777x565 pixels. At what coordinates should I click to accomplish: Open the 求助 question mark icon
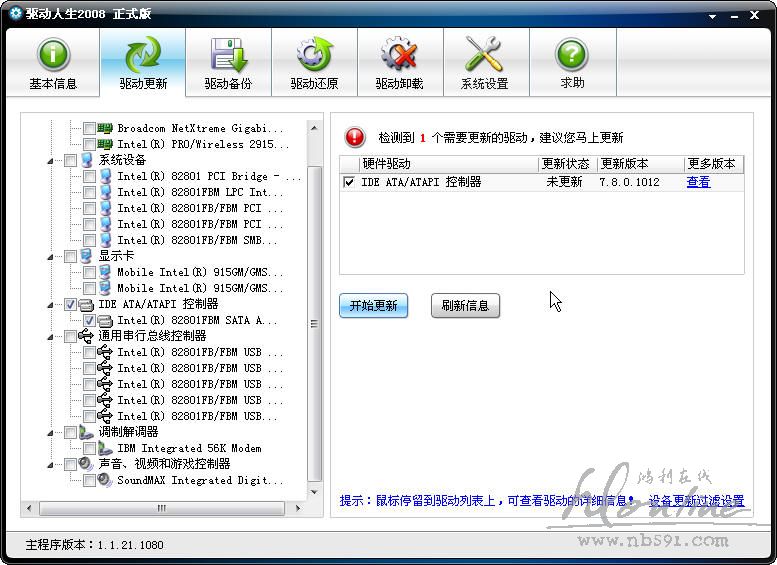tap(572, 55)
